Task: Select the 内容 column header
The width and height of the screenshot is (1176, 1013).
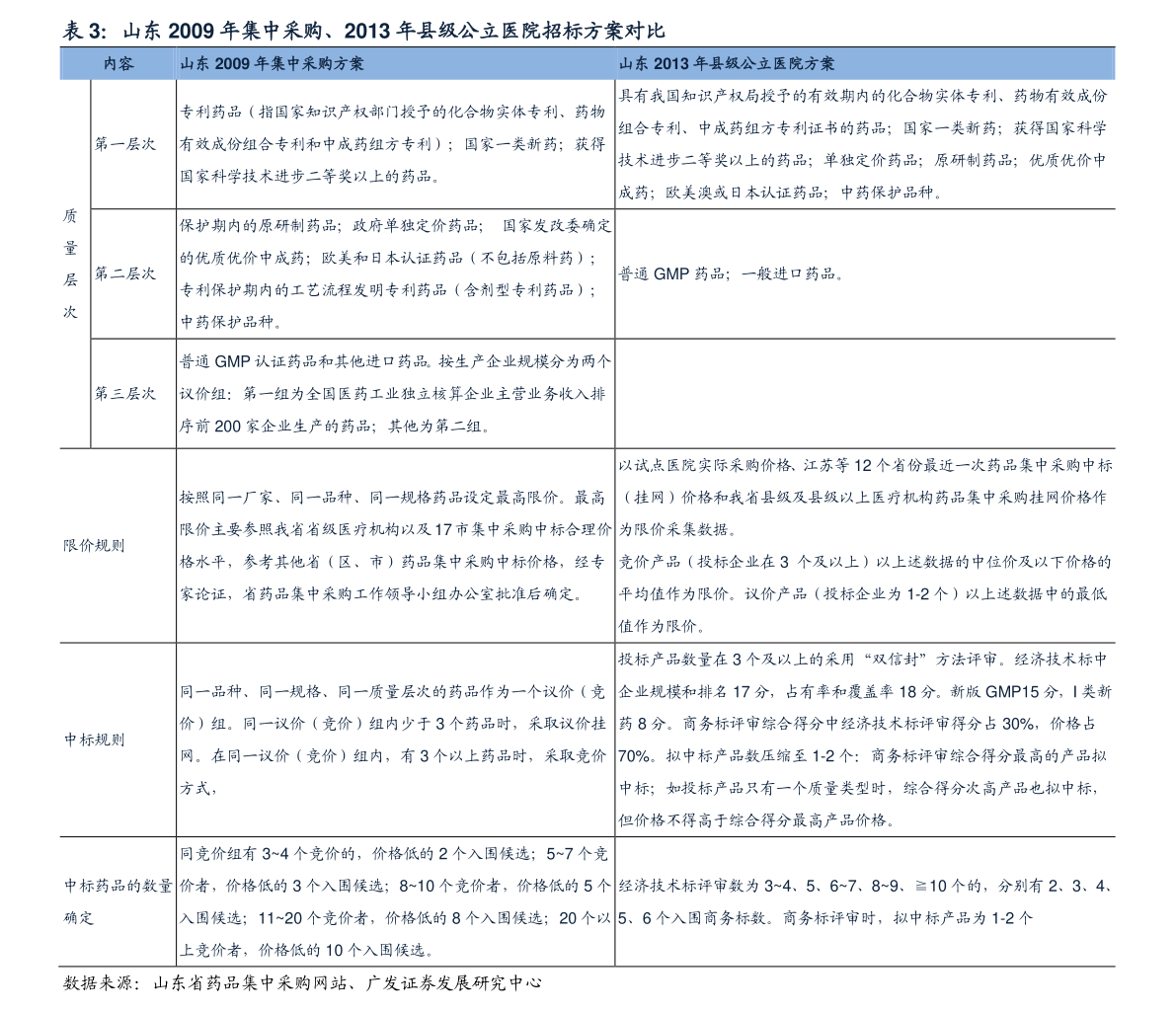Action: [x=118, y=64]
